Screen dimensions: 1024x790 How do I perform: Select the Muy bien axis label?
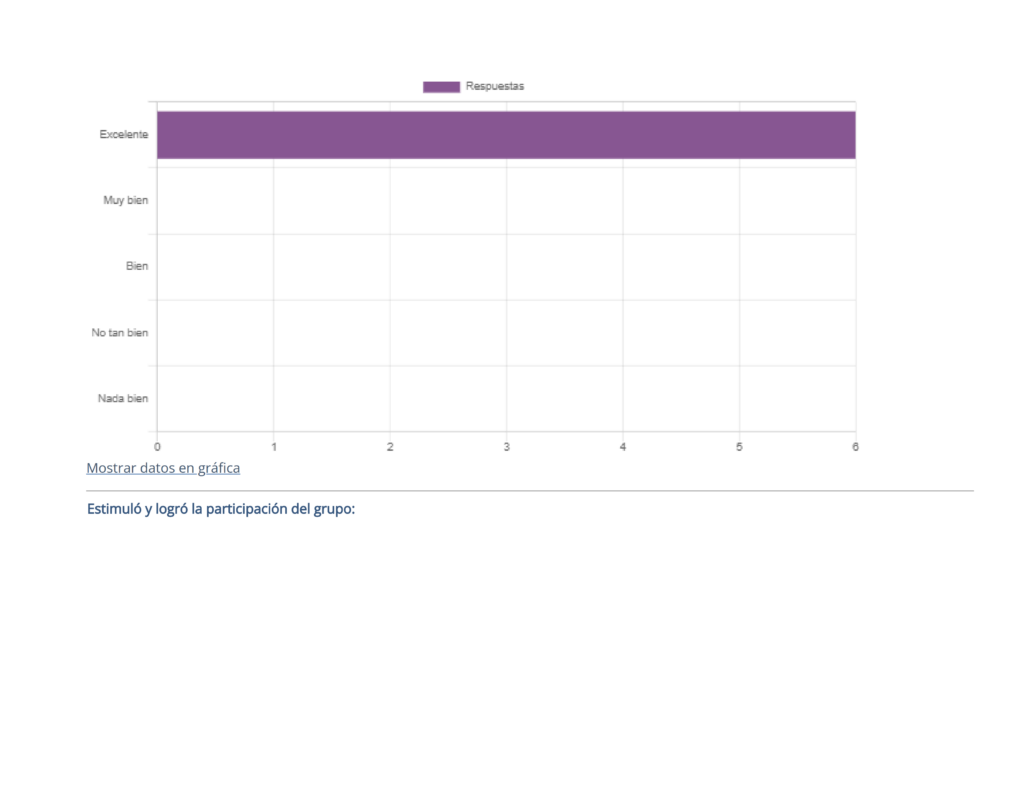[x=126, y=201]
